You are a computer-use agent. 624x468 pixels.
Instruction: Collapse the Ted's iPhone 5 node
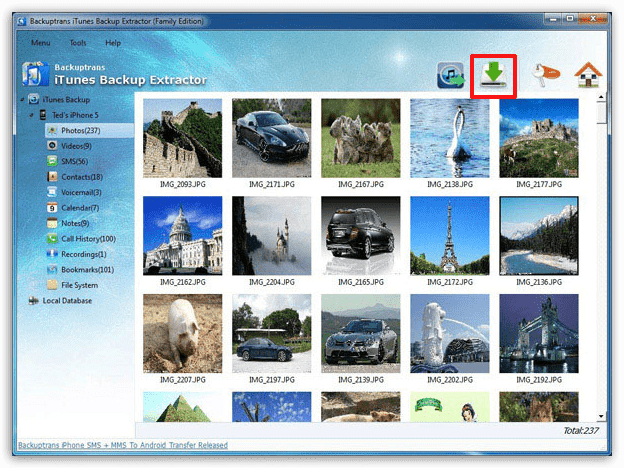click(31, 115)
